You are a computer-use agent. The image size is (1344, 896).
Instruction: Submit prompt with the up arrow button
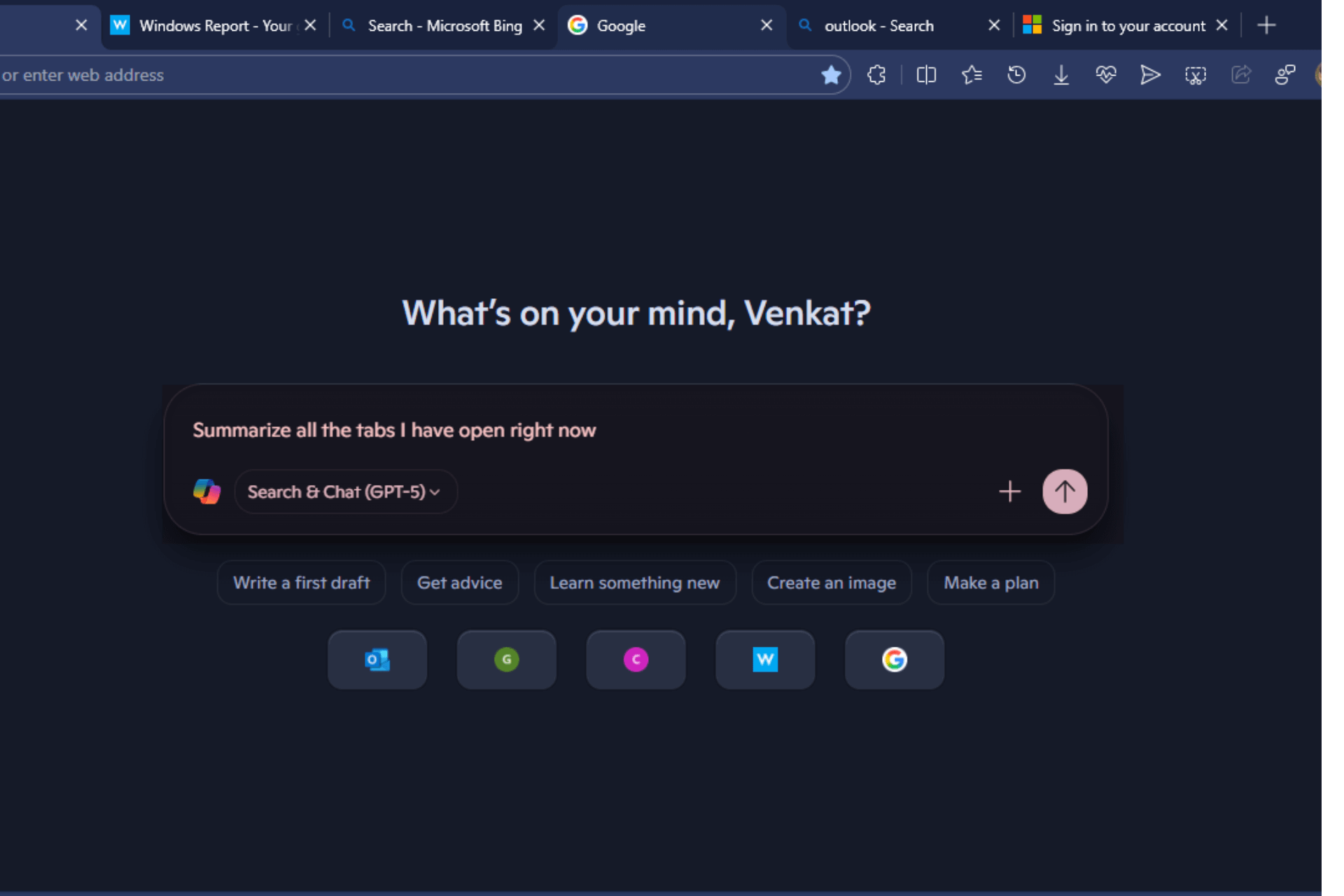click(x=1065, y=491)
